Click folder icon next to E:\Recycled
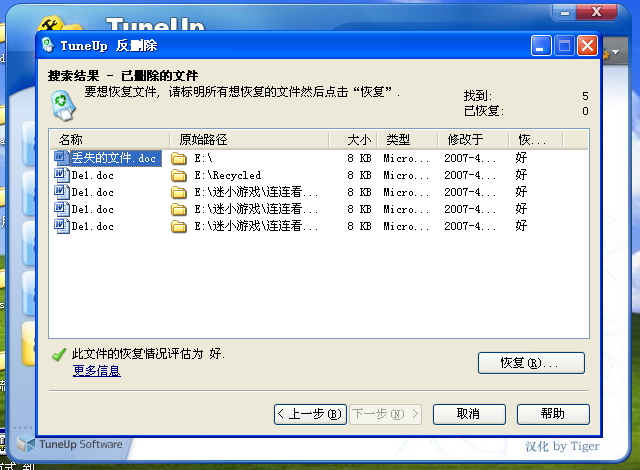 point(179,175)
